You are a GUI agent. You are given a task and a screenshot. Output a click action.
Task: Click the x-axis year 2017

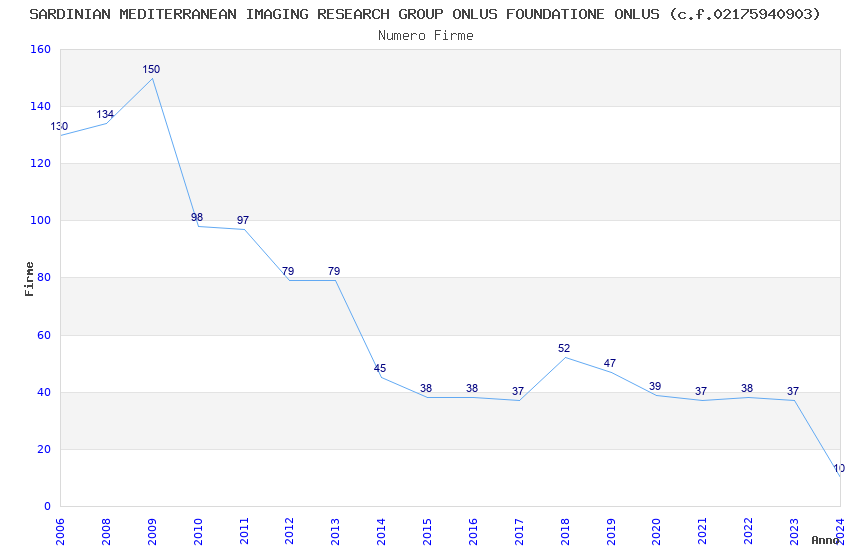pos(519,531)
